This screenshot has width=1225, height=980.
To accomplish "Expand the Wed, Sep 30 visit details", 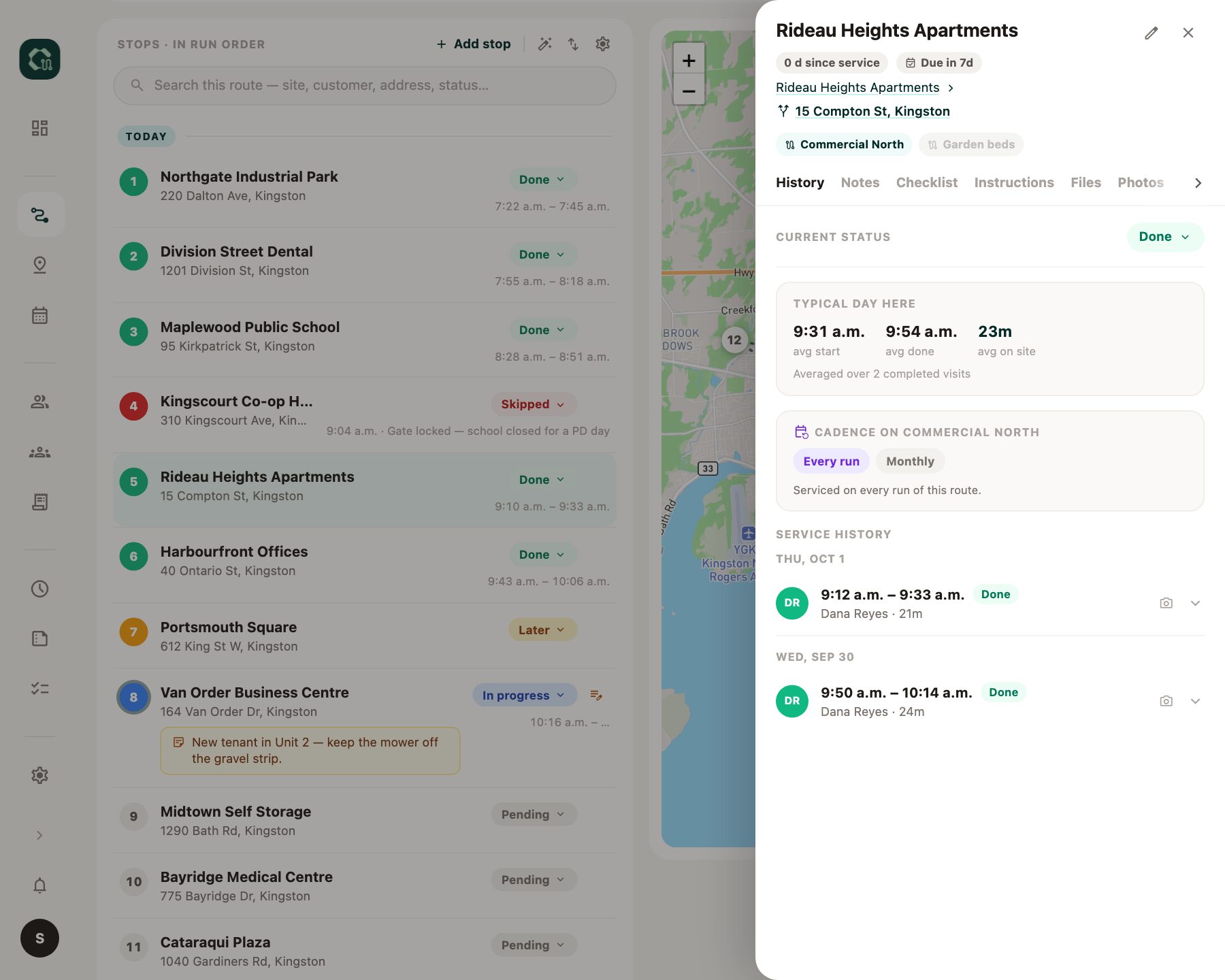I will pyautogui.click(x=1195, y=701).
